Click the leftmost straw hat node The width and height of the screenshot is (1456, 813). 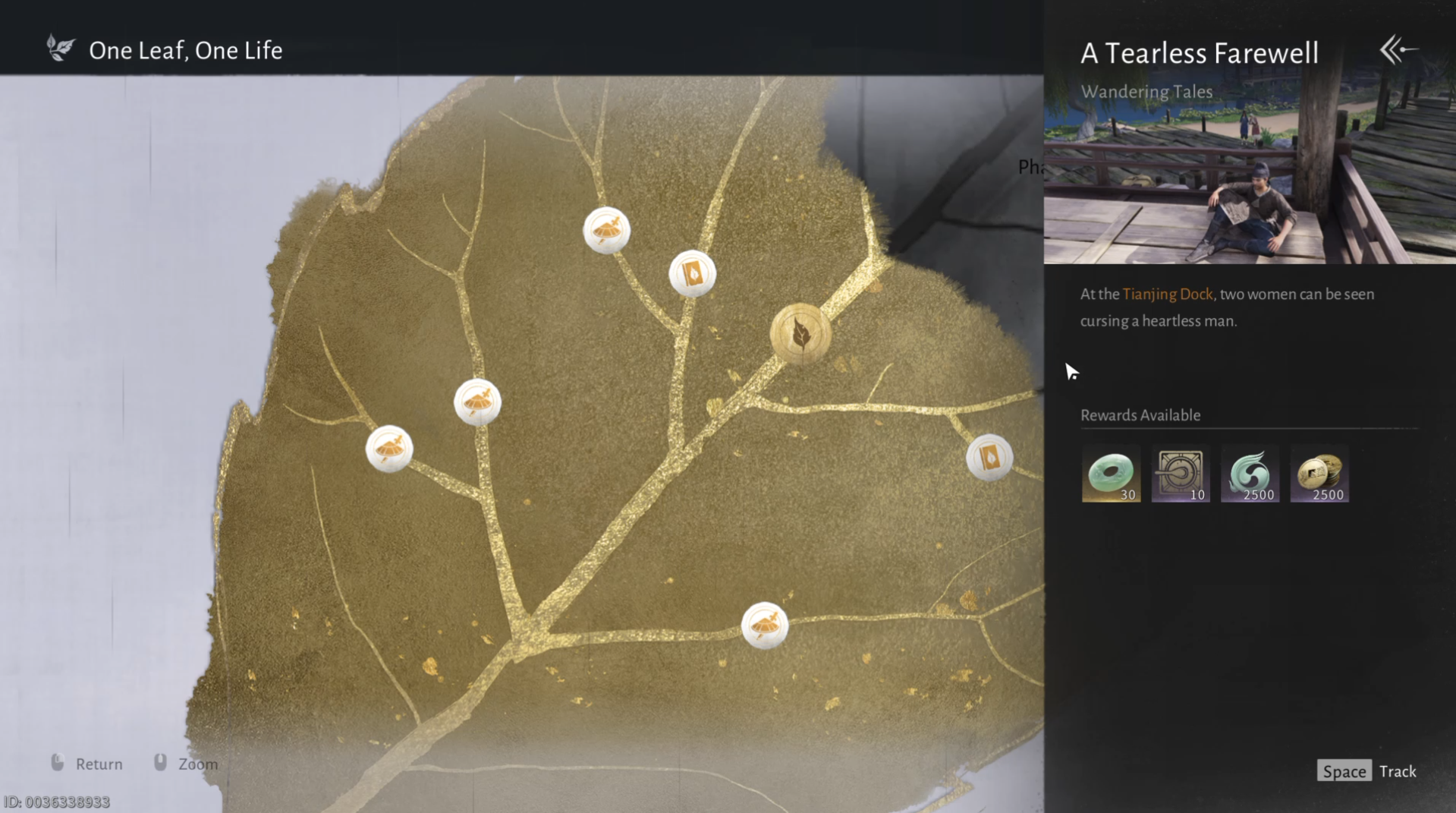pyautogui.click(x=389, y=449)
